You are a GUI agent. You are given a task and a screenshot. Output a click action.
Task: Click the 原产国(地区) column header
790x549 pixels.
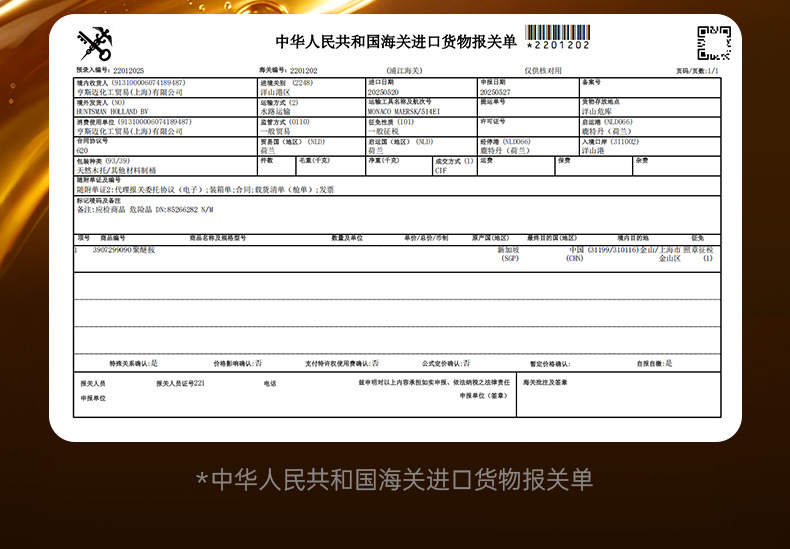(491, 238)
